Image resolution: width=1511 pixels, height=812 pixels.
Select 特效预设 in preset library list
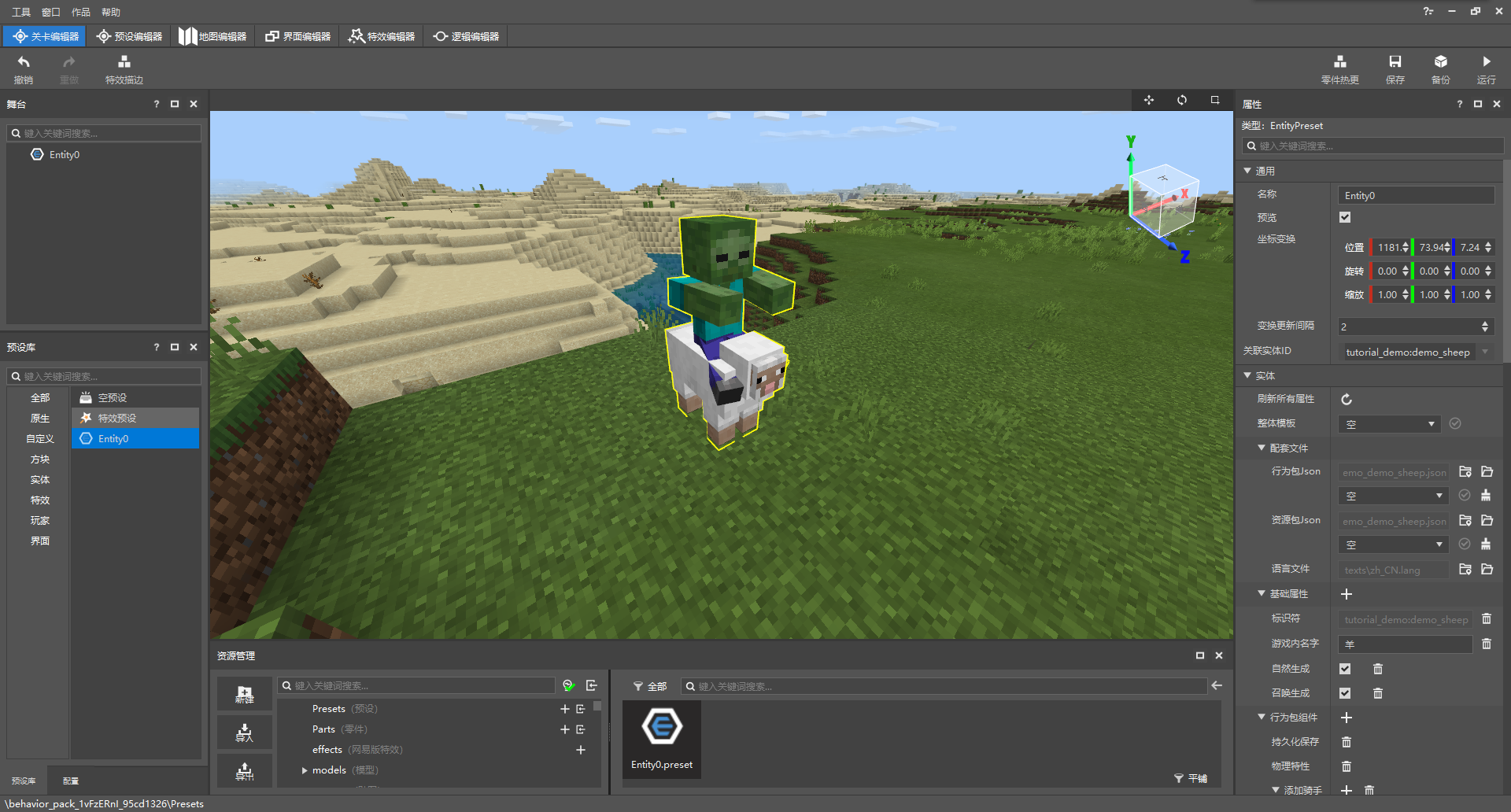(135, 418)
